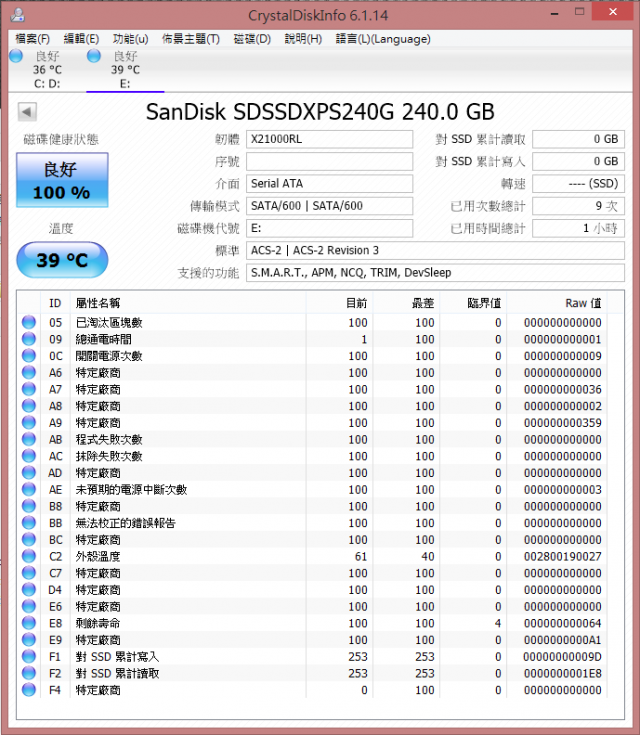Click the previous disk arrow button

pos(27,112)
